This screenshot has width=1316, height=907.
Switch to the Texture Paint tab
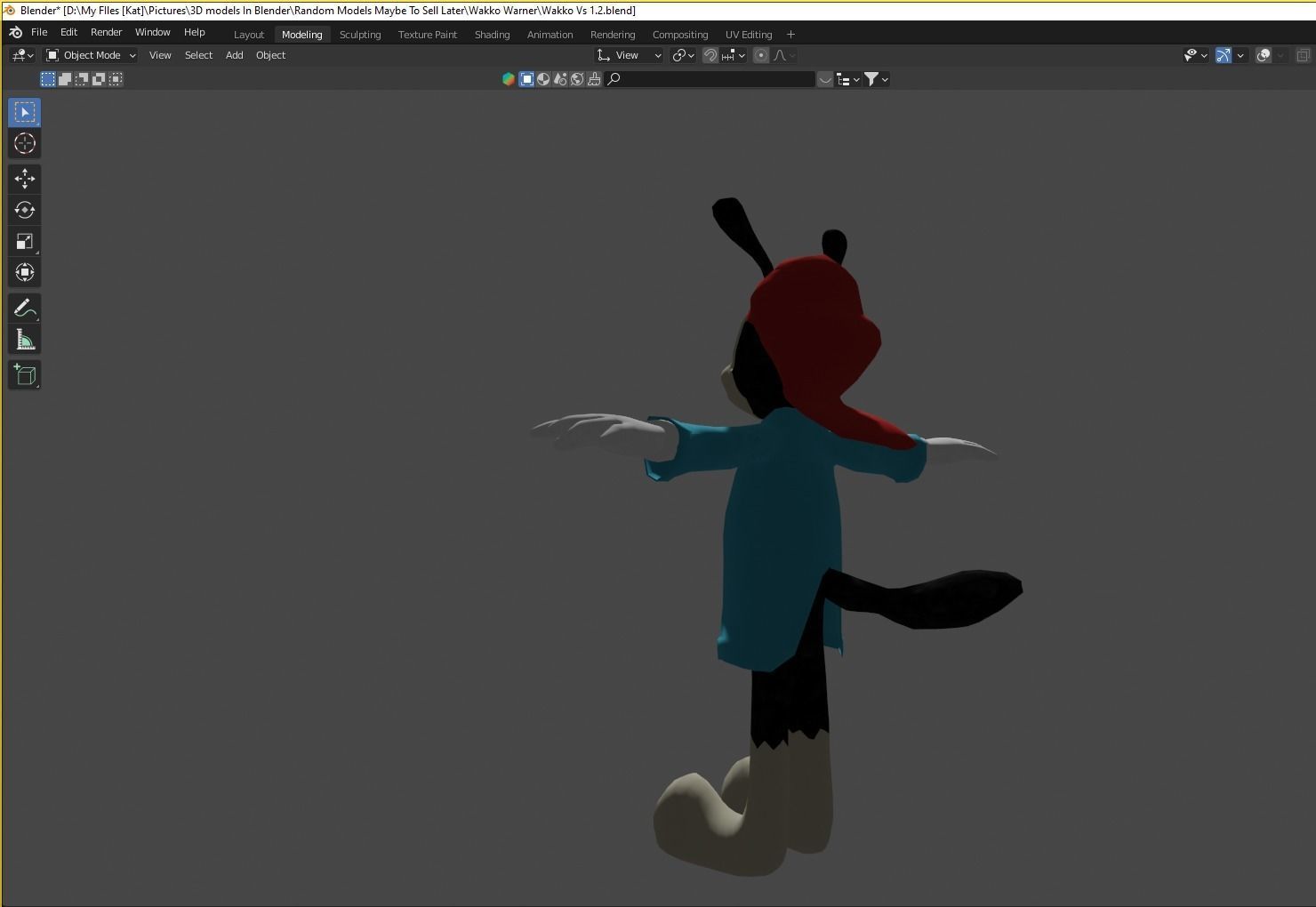click(x=428, y=35)
